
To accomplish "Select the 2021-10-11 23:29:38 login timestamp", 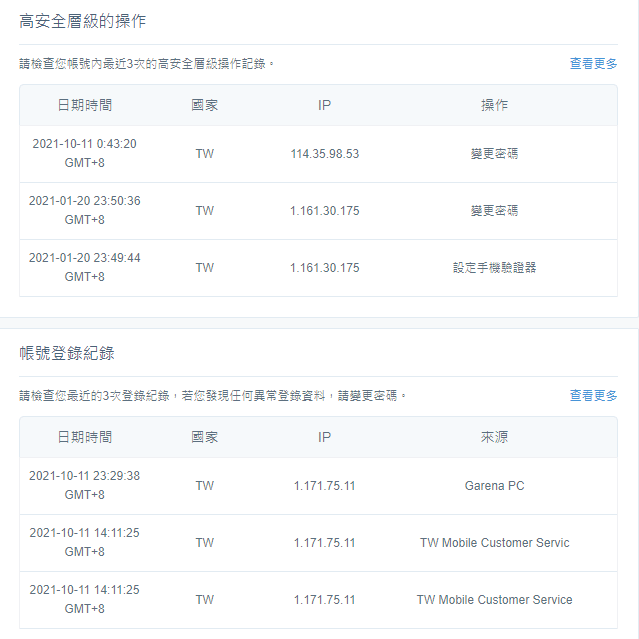I will click(x=84, y=476).
